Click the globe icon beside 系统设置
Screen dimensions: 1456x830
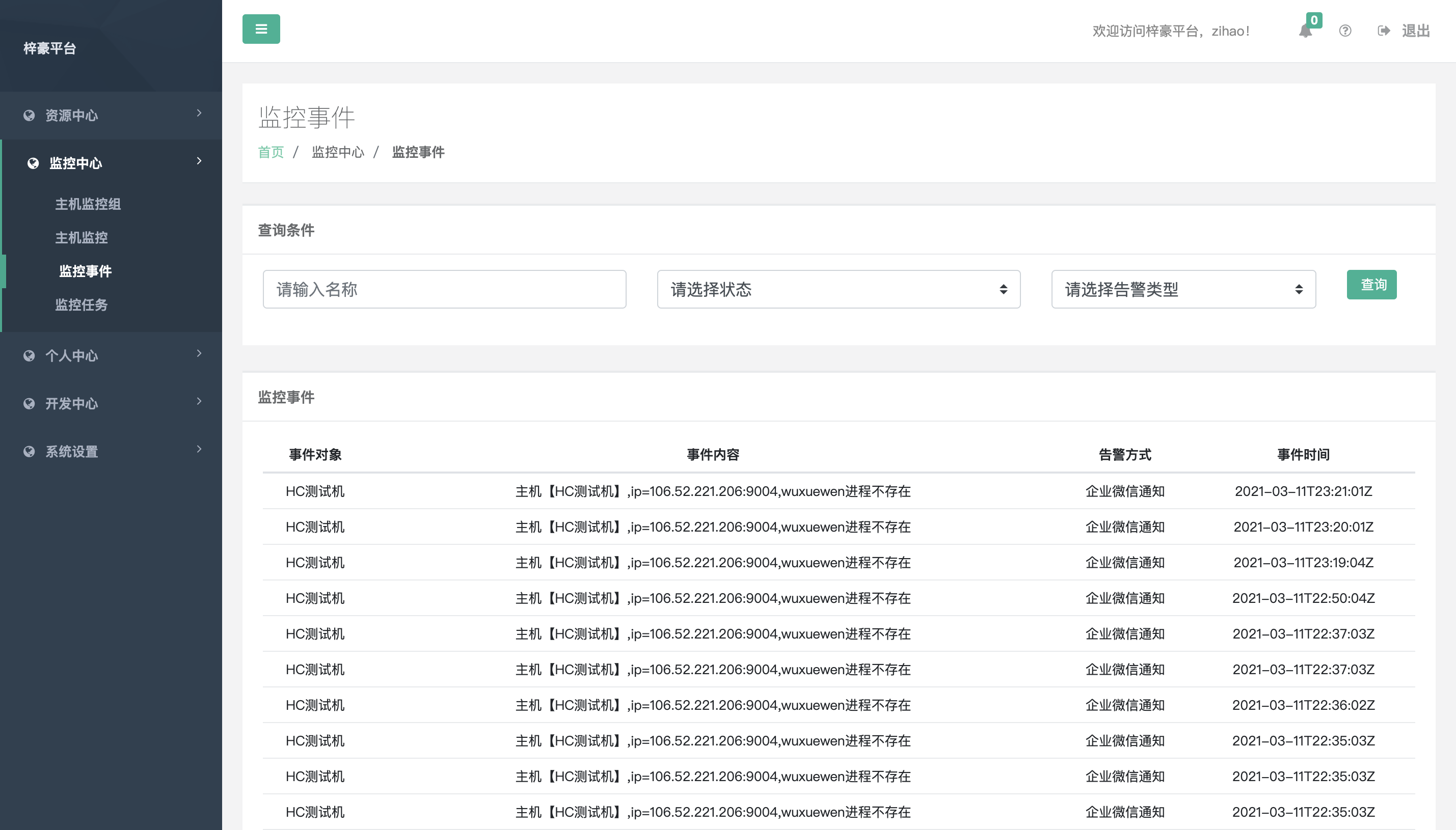29,452
